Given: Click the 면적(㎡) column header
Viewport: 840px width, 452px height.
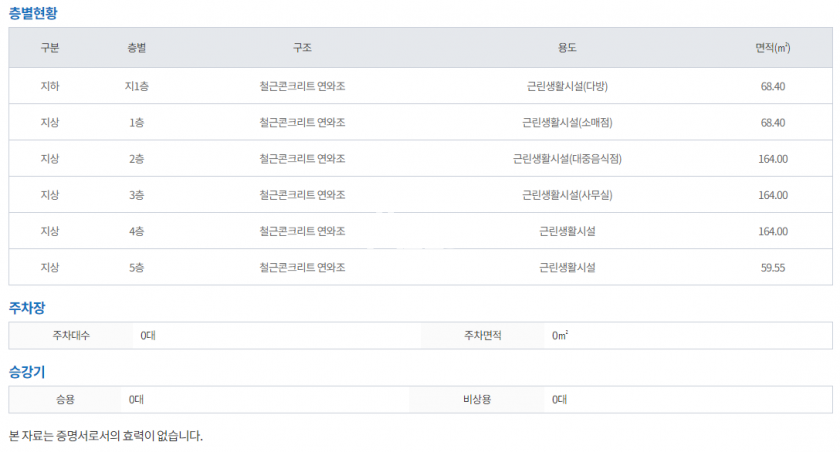Looking at the screenshot, I should [773, 48].
